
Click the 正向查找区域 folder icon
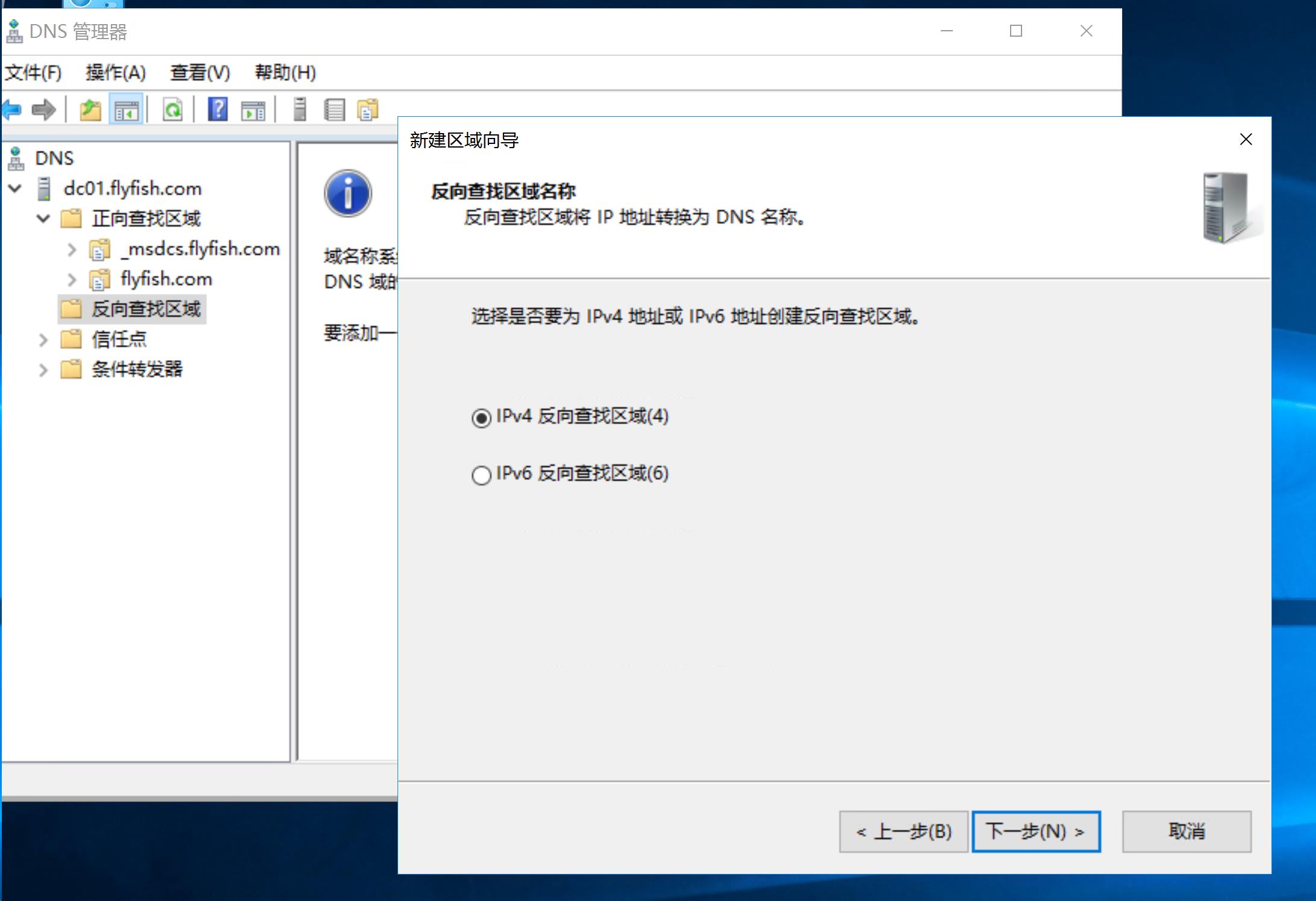pos(71,218)
